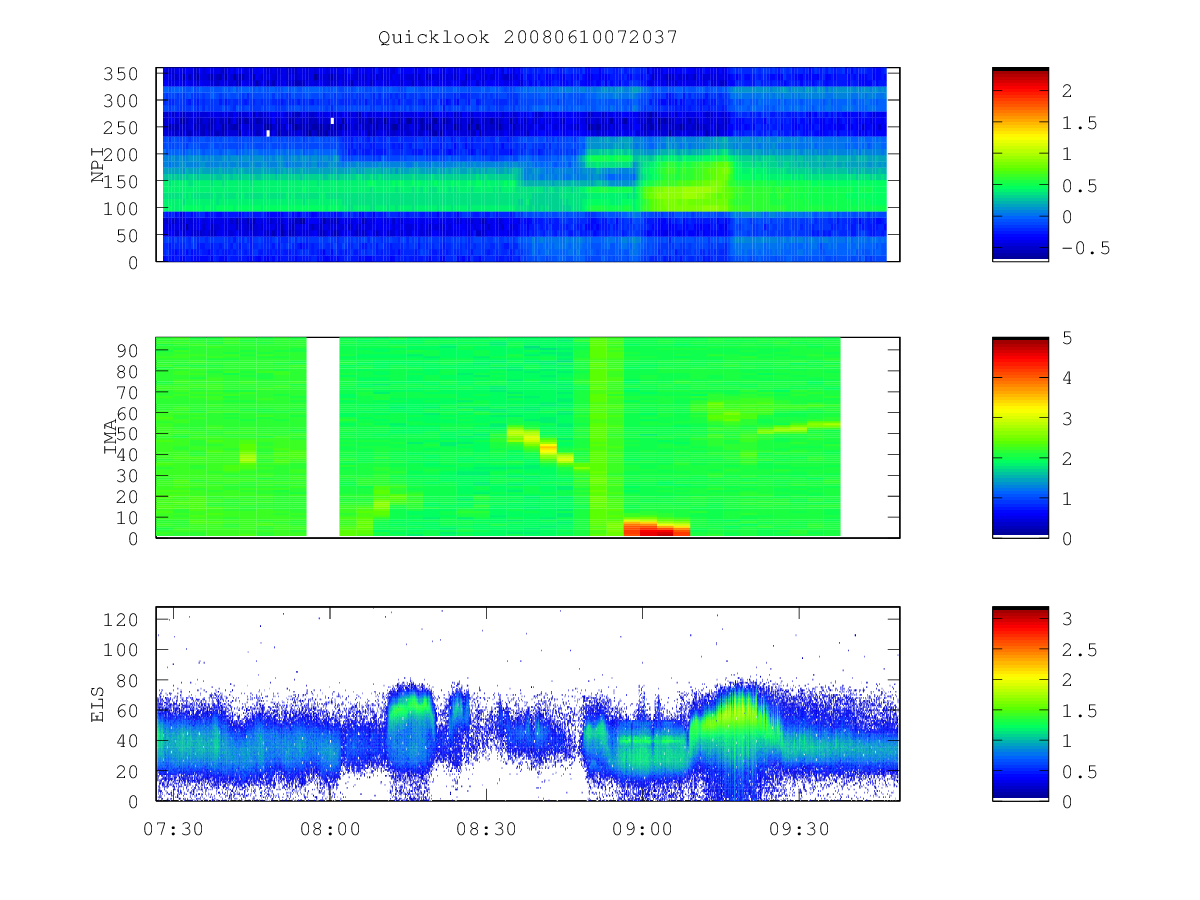This screenshot has width=1200, height=900.
Task: Click the white data gap in IMA plot
Action: (x=322, y=437)
